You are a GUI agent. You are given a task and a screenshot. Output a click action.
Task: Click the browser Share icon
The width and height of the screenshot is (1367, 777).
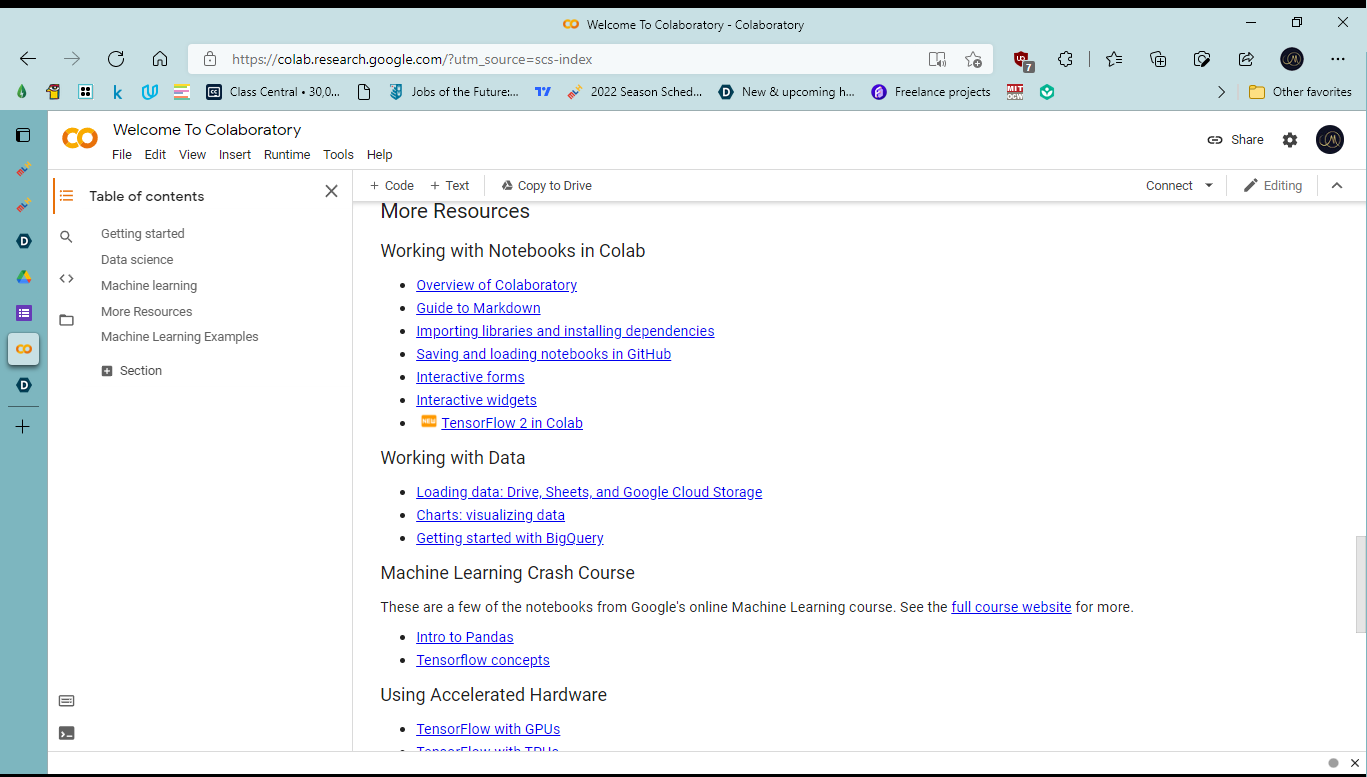pos(1246,59)
